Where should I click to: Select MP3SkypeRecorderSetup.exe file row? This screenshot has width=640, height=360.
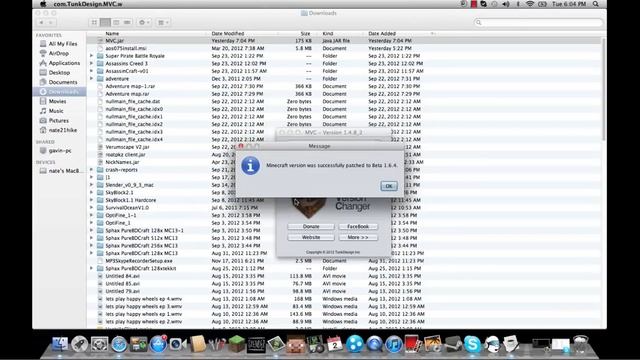pos(344,261)
